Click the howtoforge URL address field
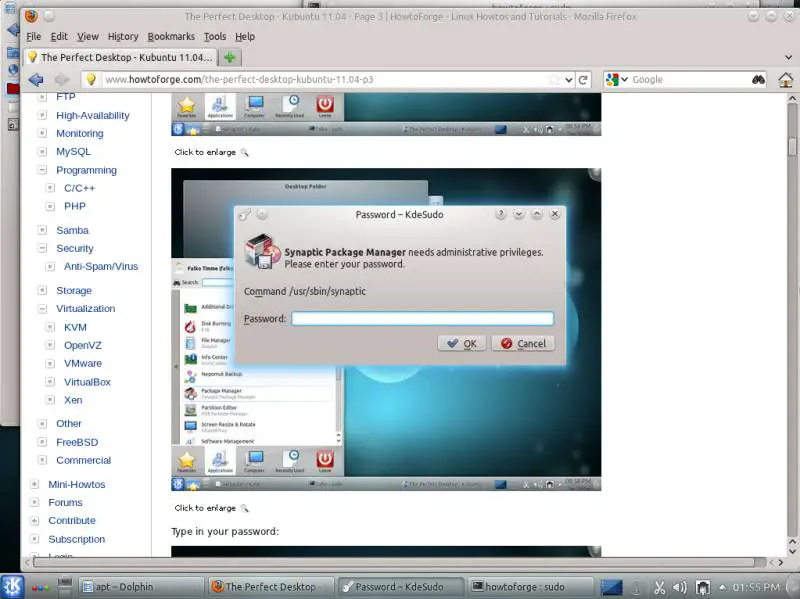 click(327, 80)
